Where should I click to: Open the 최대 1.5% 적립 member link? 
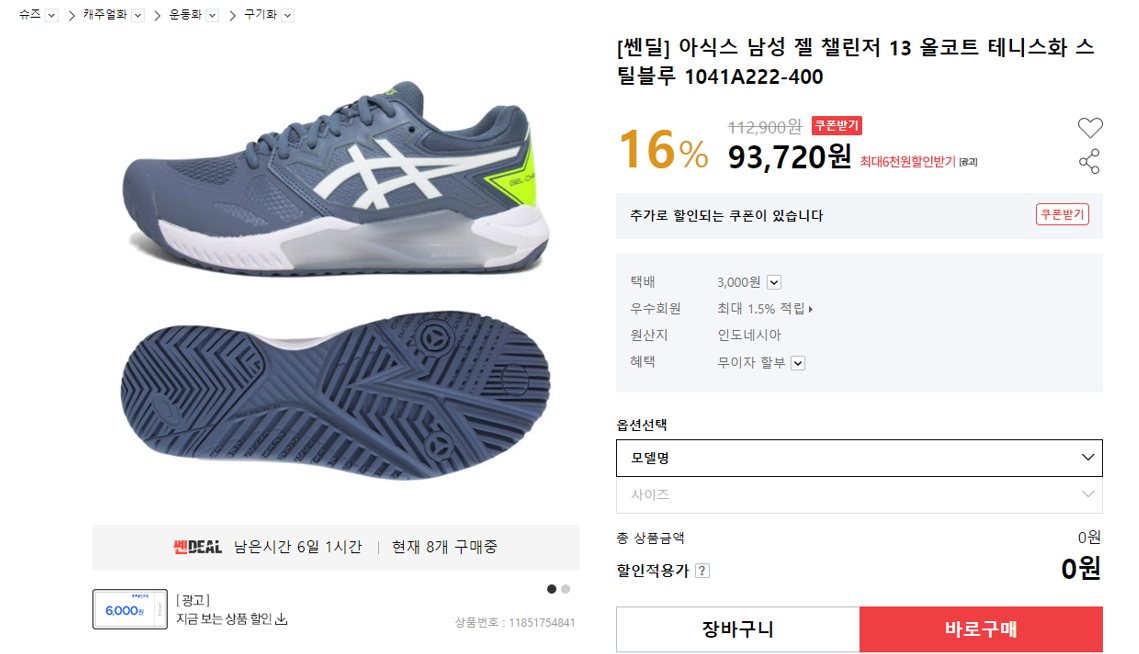tap(765, 309)
